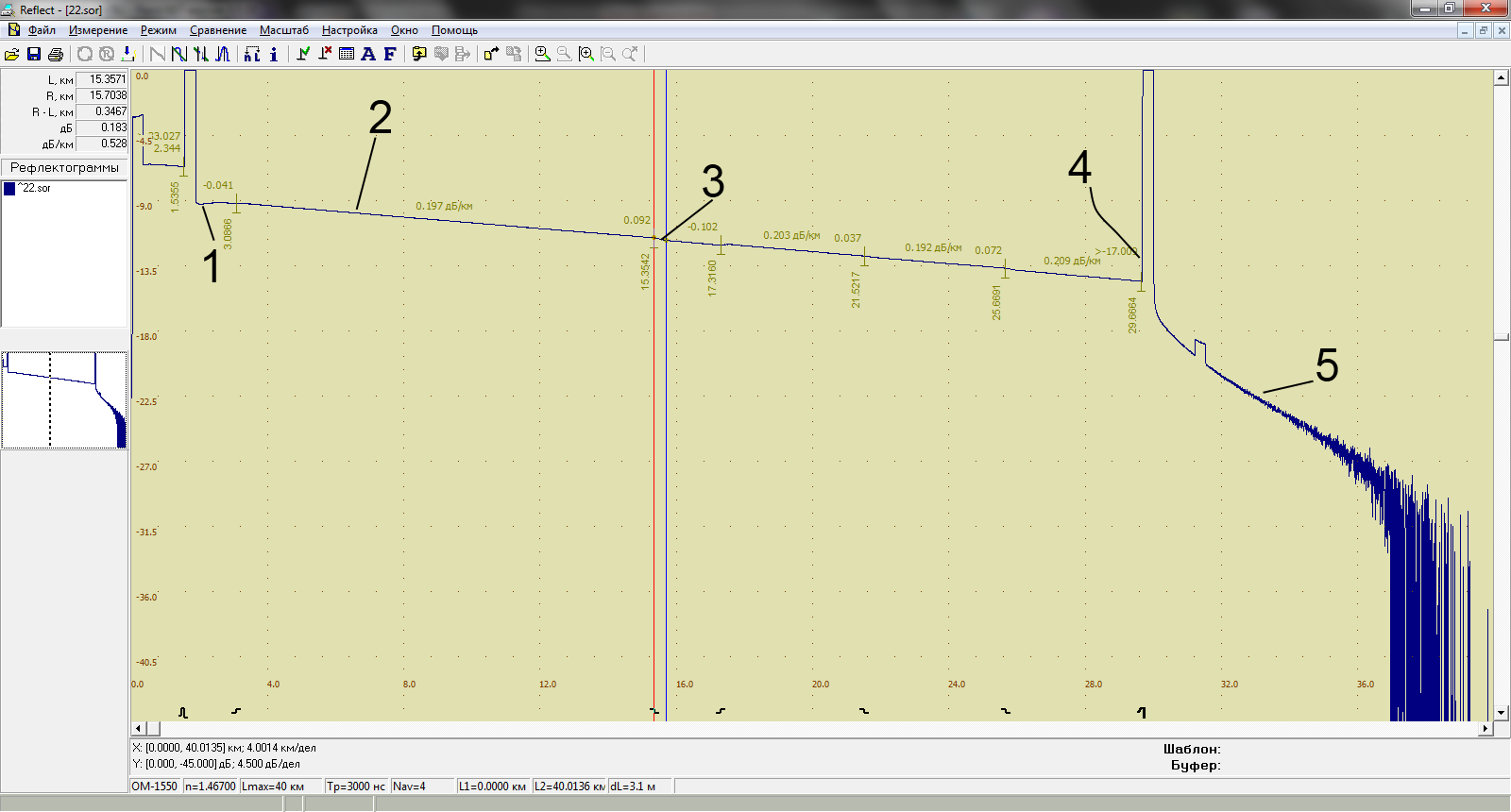Show trace information via the 'i' icon
This screenshot has height=812, width=1511.
[x=274, y=54]
